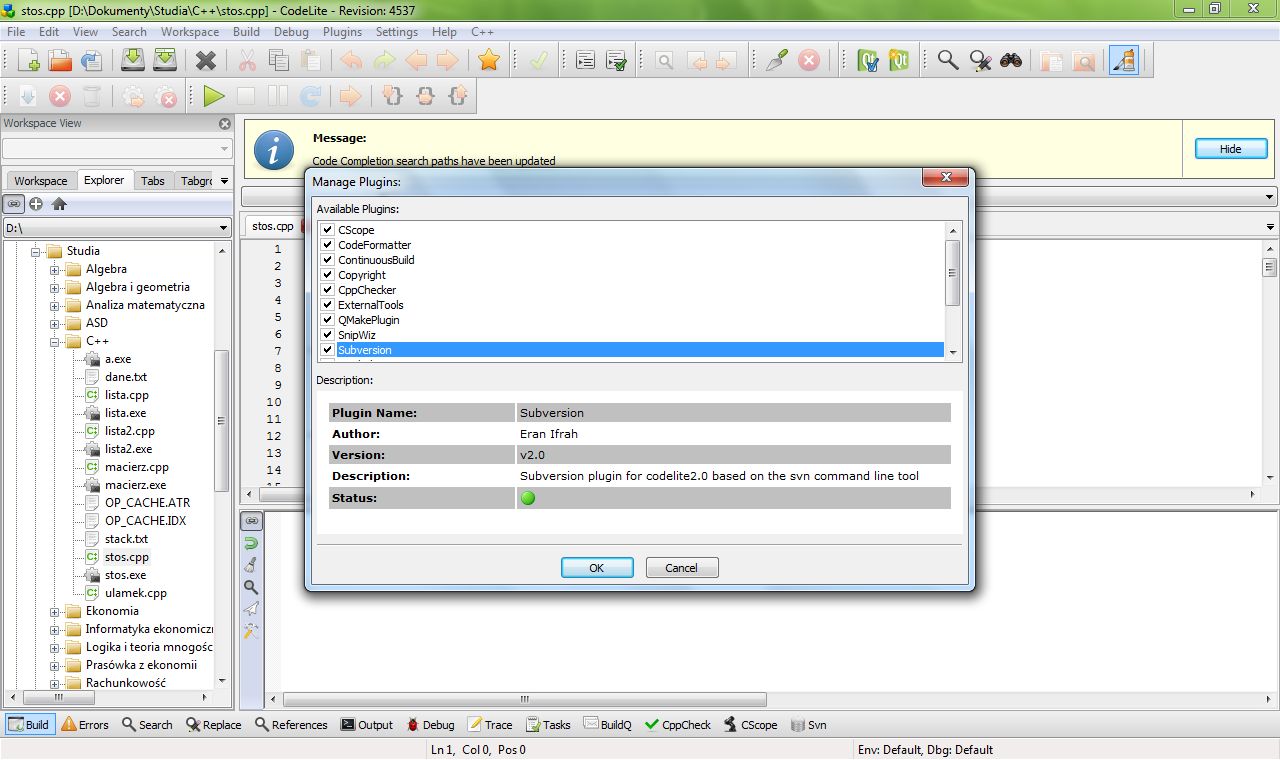This screenshot has height=760, width=1280.
Task: Click the yellow star bookmark icon
Action: click(x=489, y=60)
